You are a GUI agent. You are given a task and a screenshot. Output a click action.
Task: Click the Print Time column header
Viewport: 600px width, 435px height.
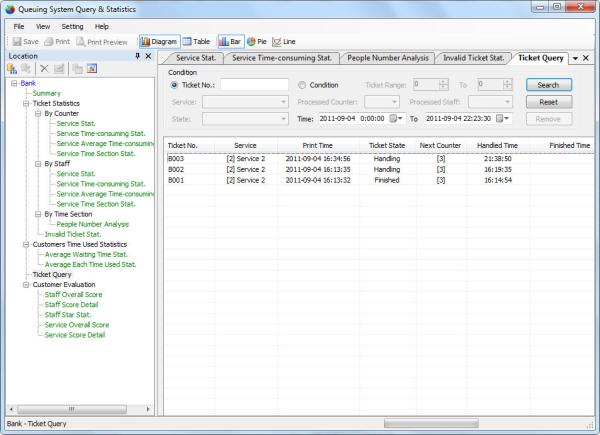pos(318,146)
